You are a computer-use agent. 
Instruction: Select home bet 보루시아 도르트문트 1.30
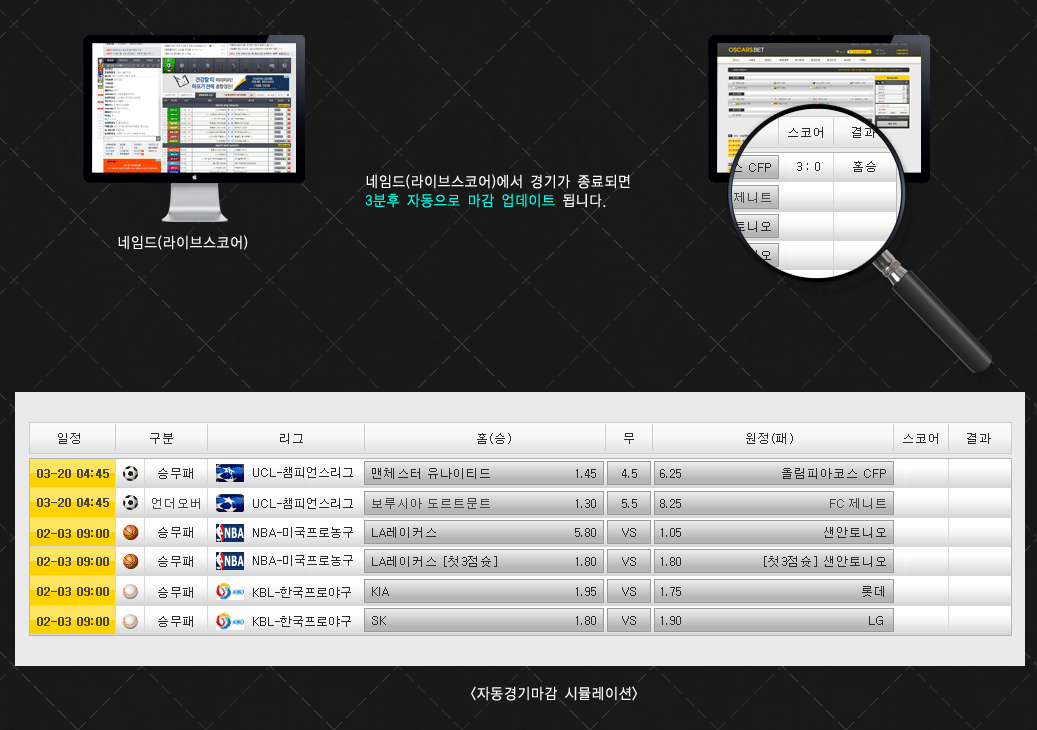[x=483, y=503]
